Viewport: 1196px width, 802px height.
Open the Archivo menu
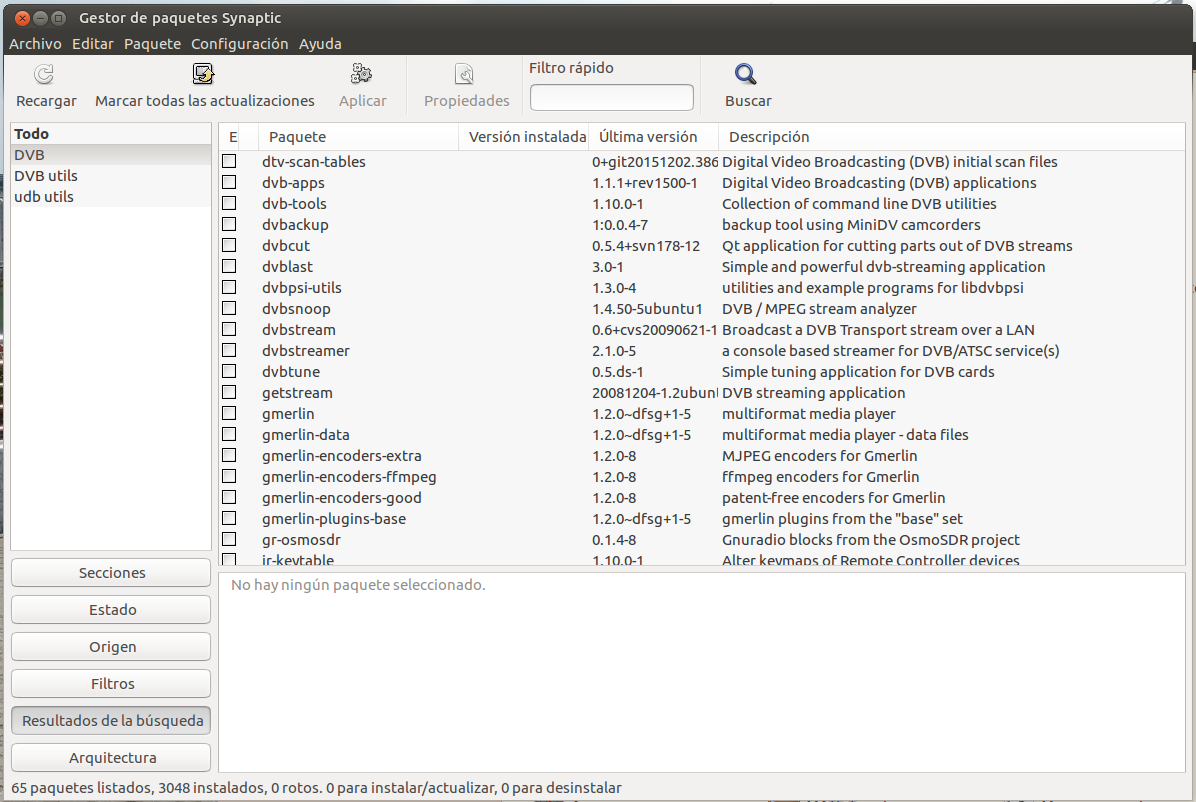[35, 43]
